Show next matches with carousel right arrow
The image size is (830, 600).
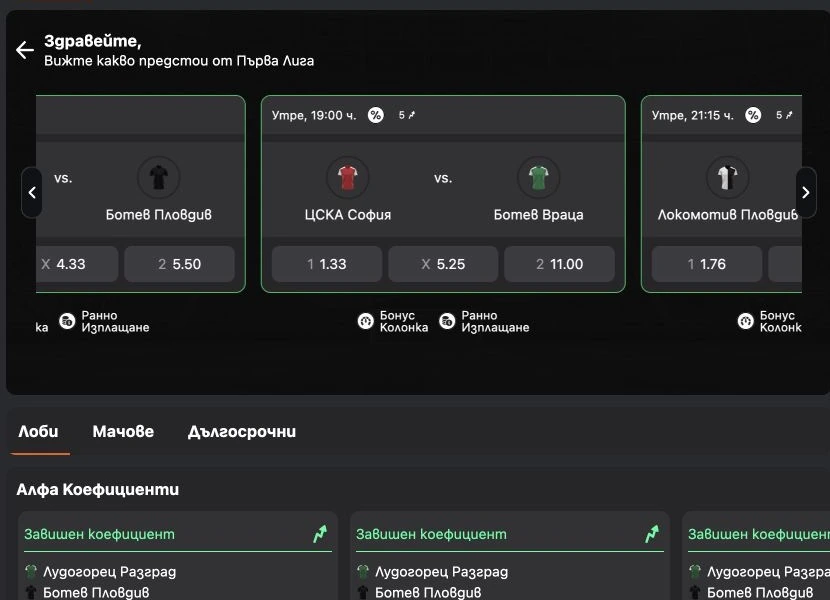pos(806,192)
